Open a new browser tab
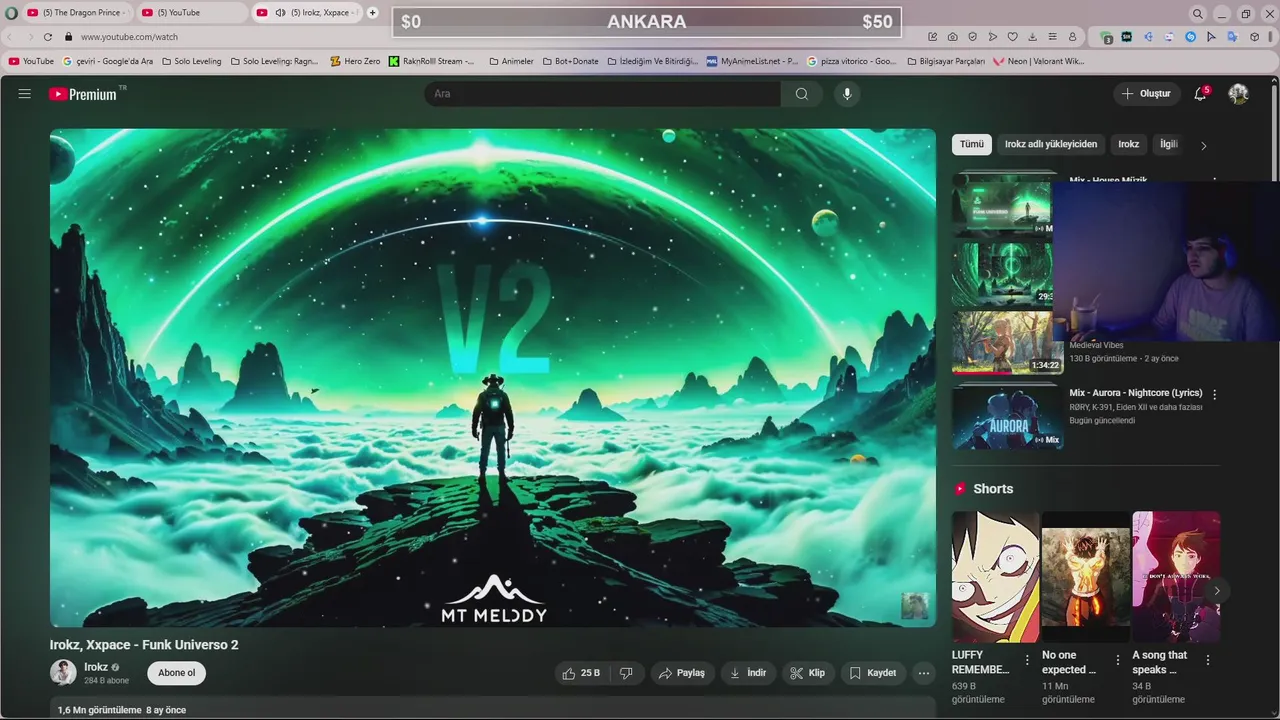 (x=372, y=12)
